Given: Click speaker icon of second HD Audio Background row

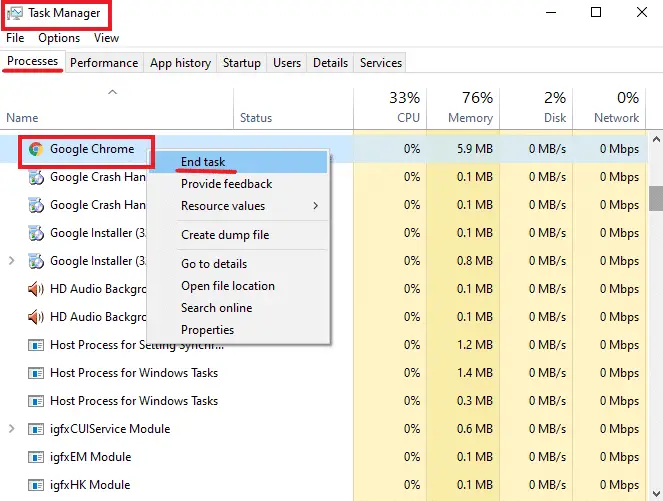Looking at the screenshot, I should (36, 317).
